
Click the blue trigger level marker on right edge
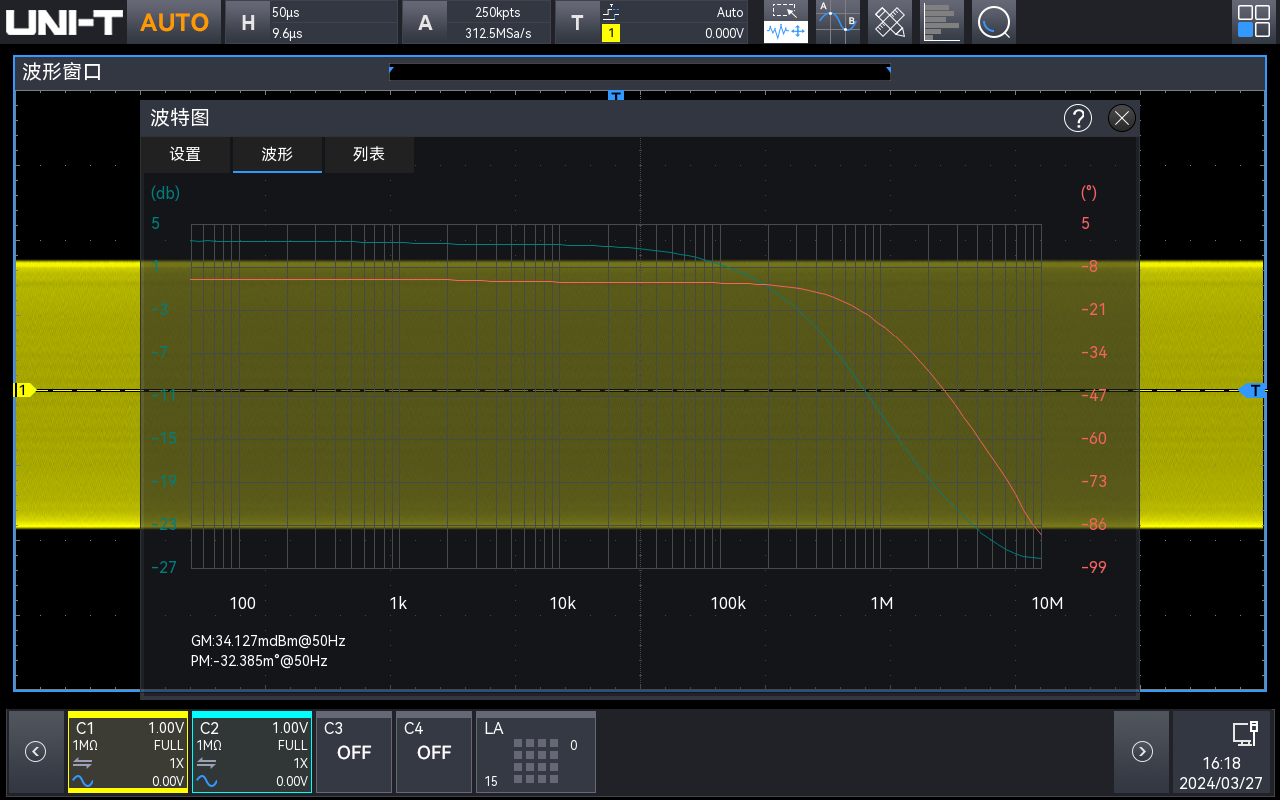1253,390
